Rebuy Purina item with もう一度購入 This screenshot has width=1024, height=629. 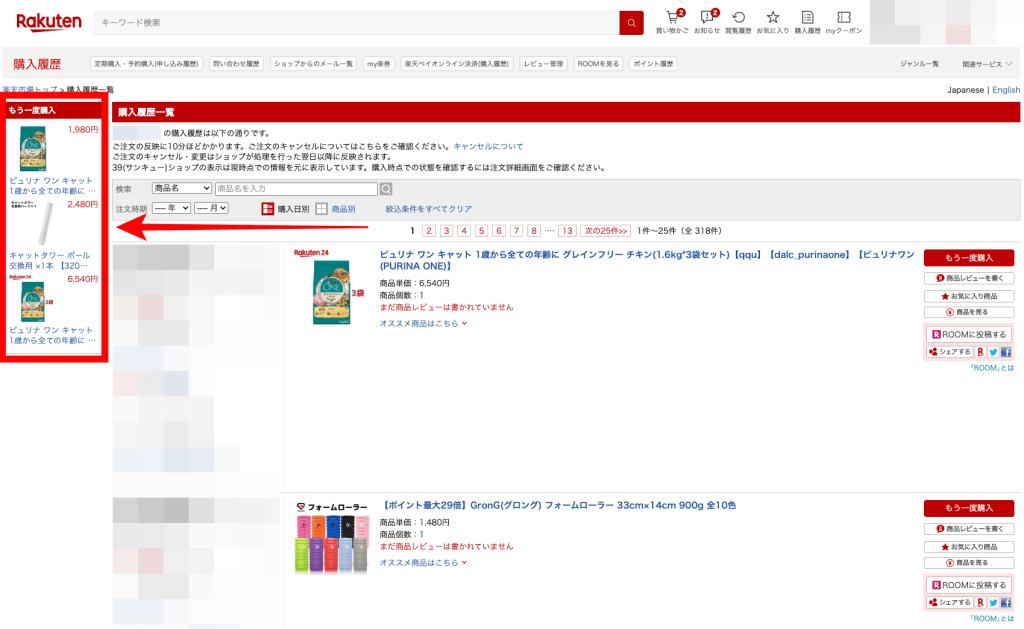pyautogui.click(x=969, y=258)
